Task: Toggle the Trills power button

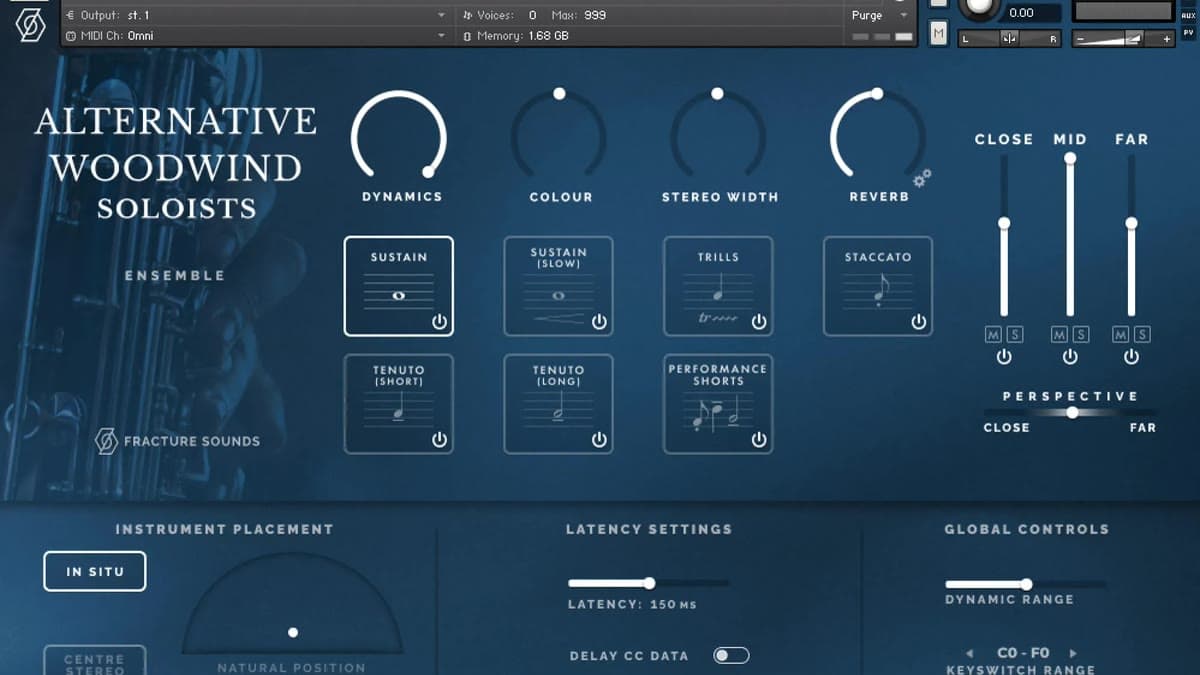Action: click(759, 322)
